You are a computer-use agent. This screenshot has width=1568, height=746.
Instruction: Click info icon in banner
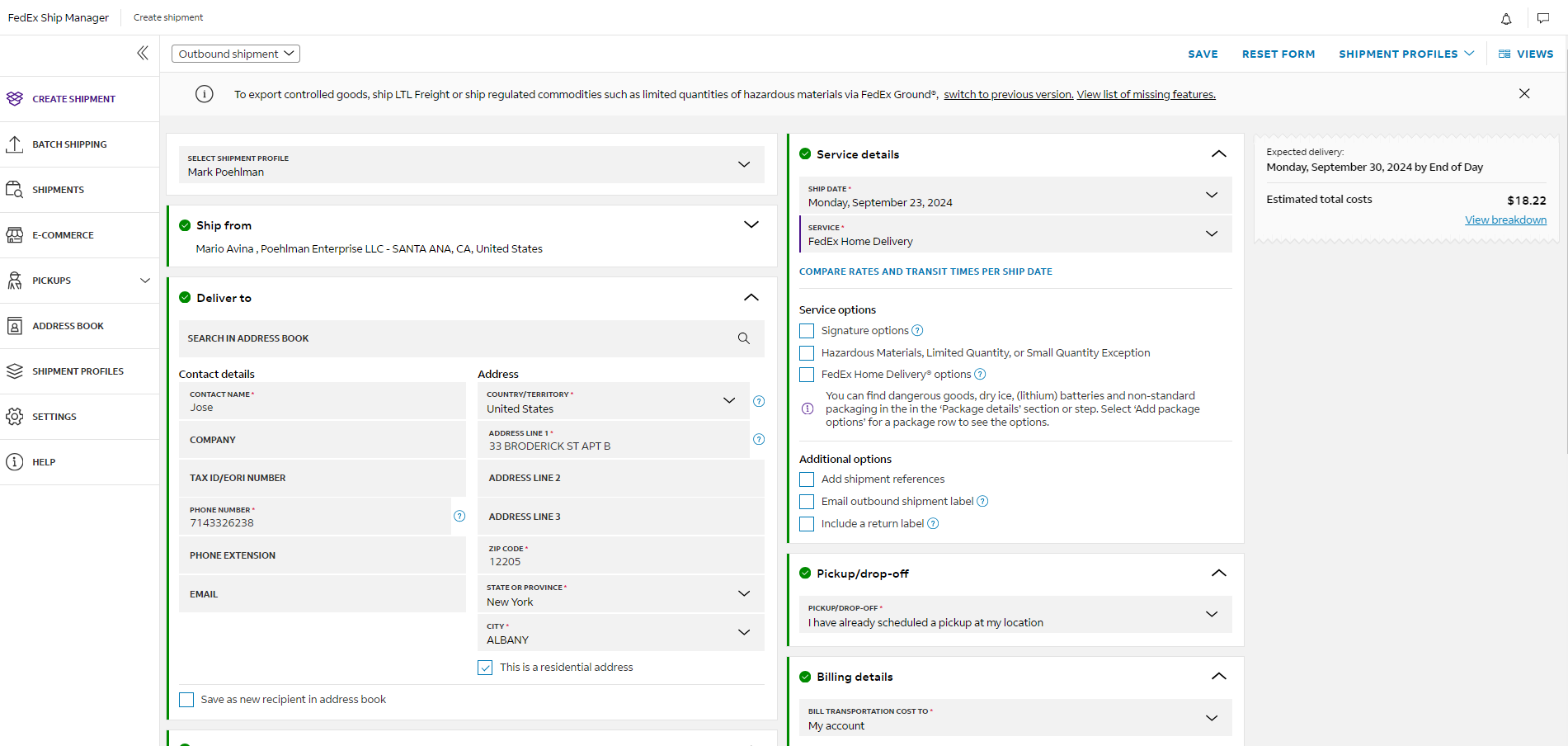[205, 94]
